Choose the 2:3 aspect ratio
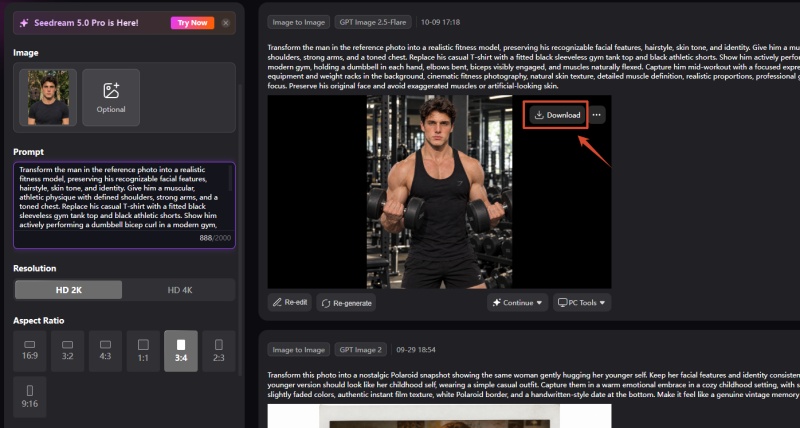 pyautogui.click(x=218, y=351)
